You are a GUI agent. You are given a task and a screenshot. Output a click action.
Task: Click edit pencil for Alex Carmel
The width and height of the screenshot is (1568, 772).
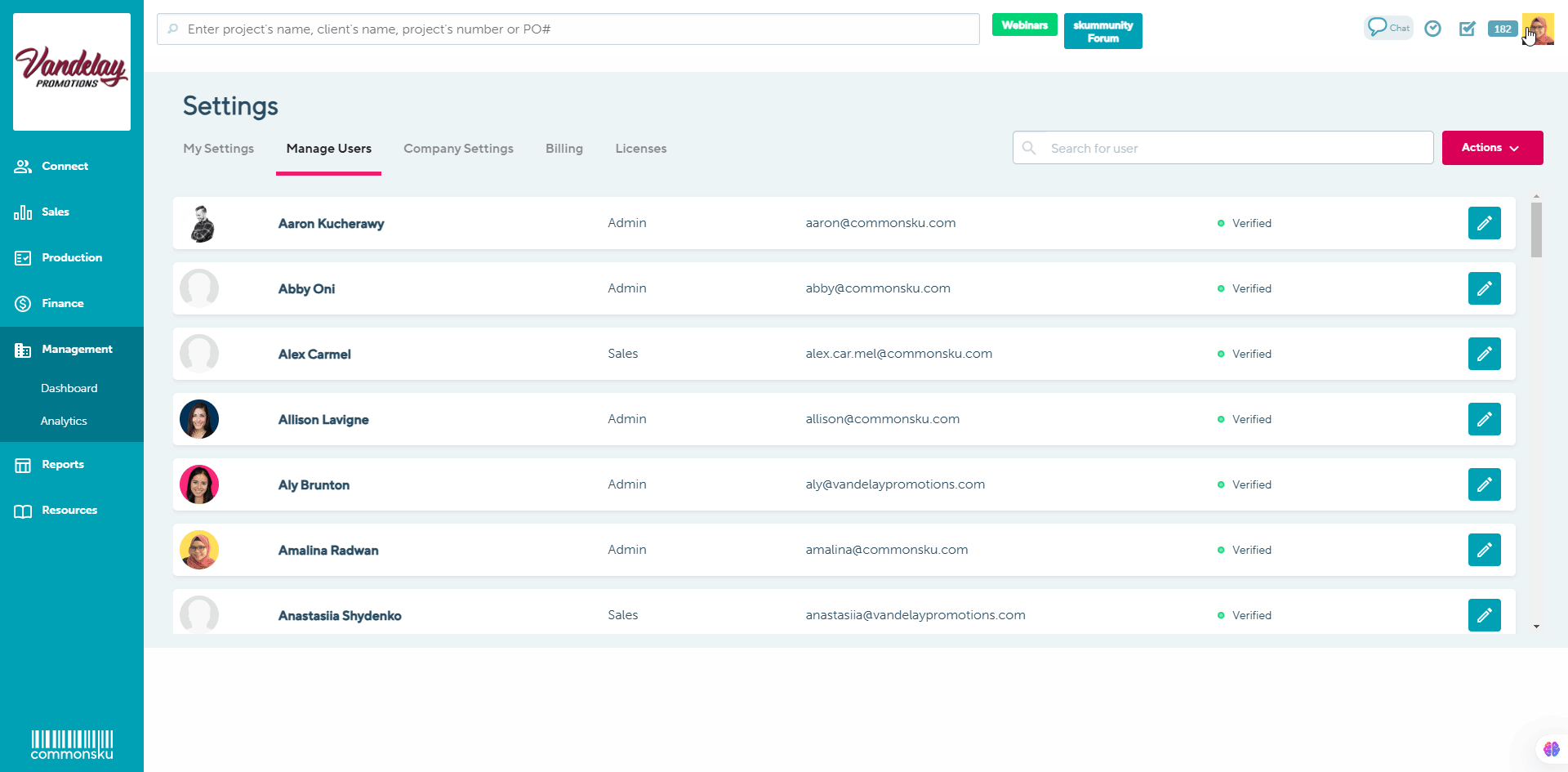(x=1484, y=354)
